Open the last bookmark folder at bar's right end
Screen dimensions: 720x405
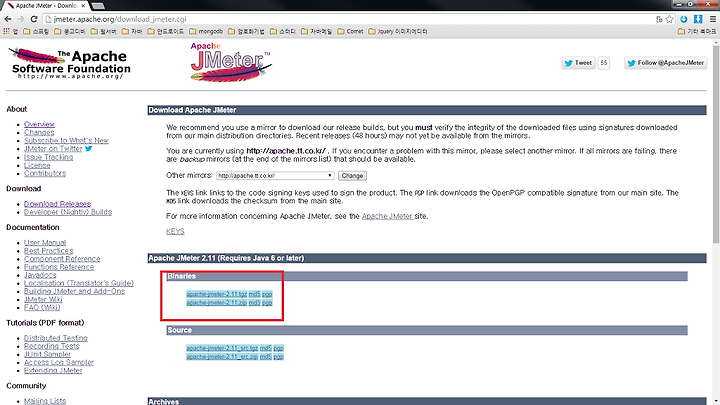(x=697, y=31)
